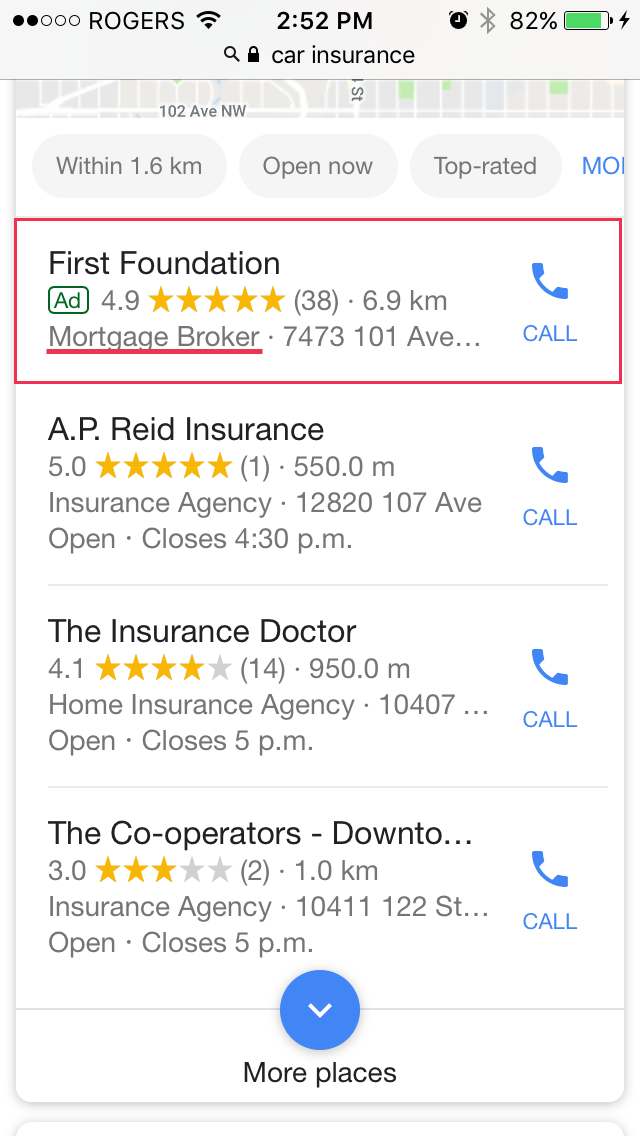640x1136 pixels.
Task: Show more filter options
Action: pyautogui.click(x=604, y=166)
